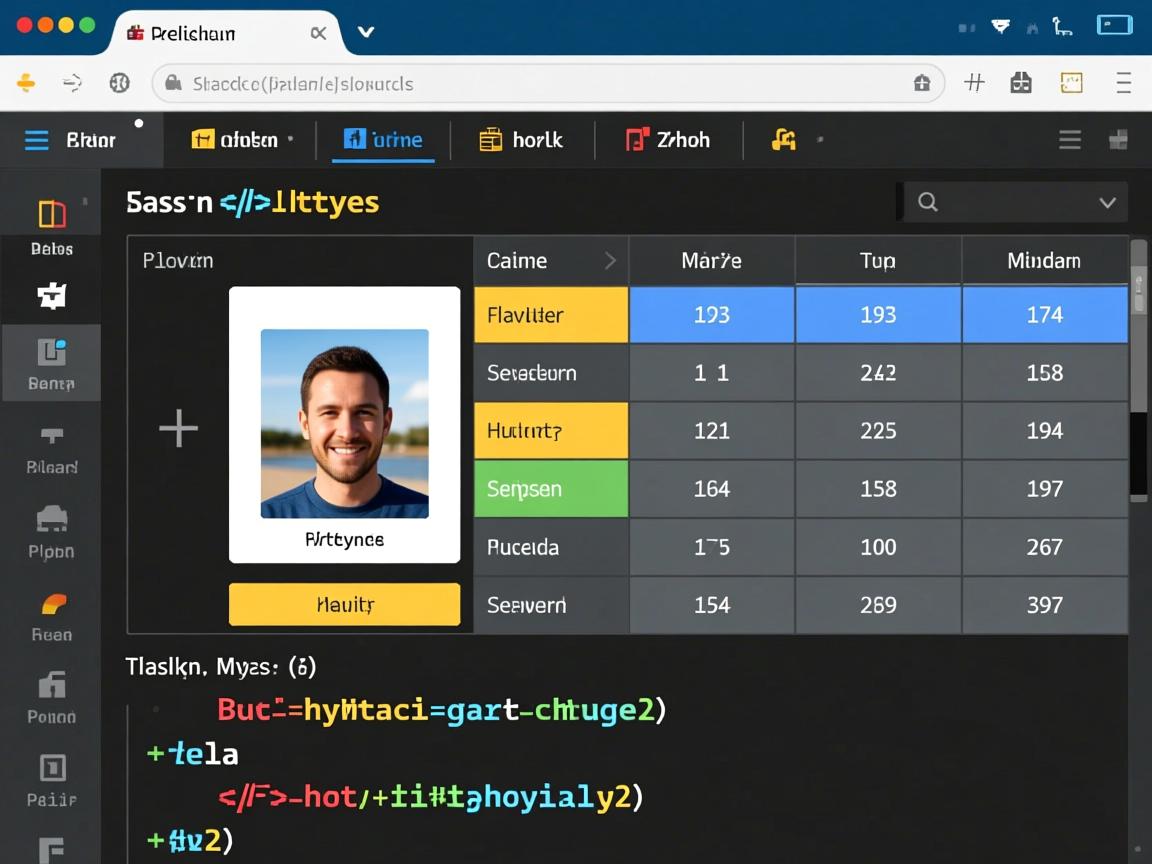Open the horlk tab
1152x864 pixels.
(x=521, y=140)
